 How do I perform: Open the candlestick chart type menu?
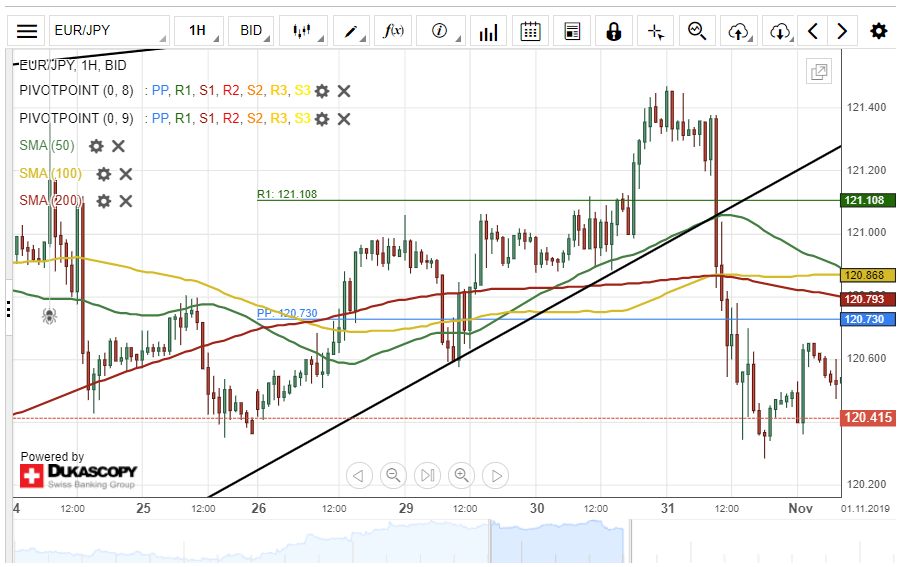coord(303,31)
